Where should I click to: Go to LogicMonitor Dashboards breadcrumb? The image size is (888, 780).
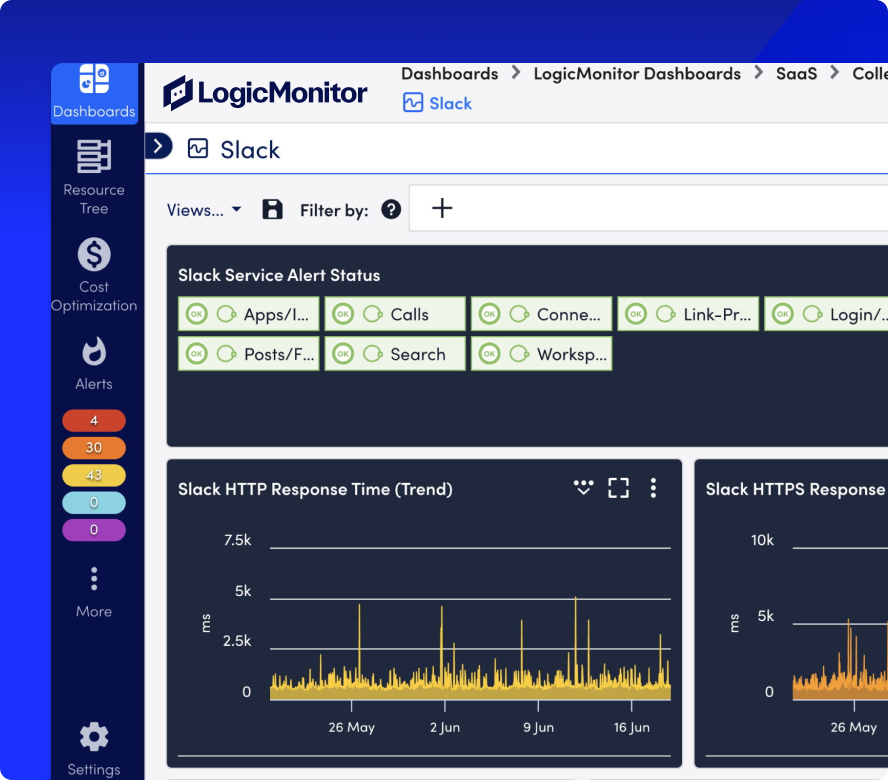pyautogui.click(x=637, y=74)
